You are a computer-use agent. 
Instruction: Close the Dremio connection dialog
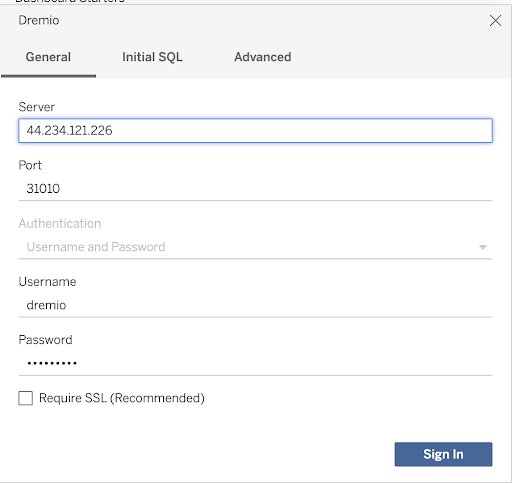pos(495,21)
